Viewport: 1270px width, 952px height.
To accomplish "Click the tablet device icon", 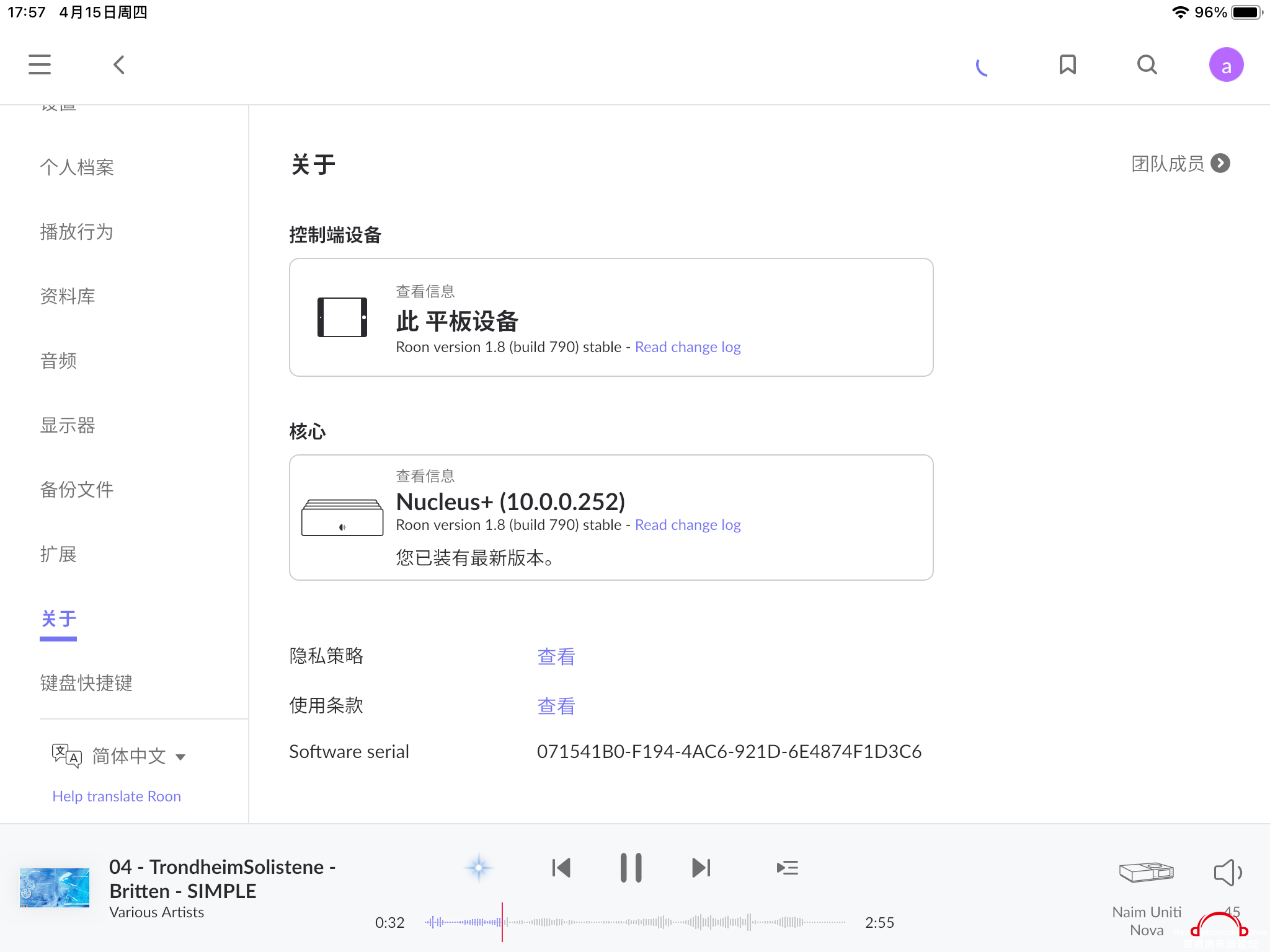I will (342, 317).
